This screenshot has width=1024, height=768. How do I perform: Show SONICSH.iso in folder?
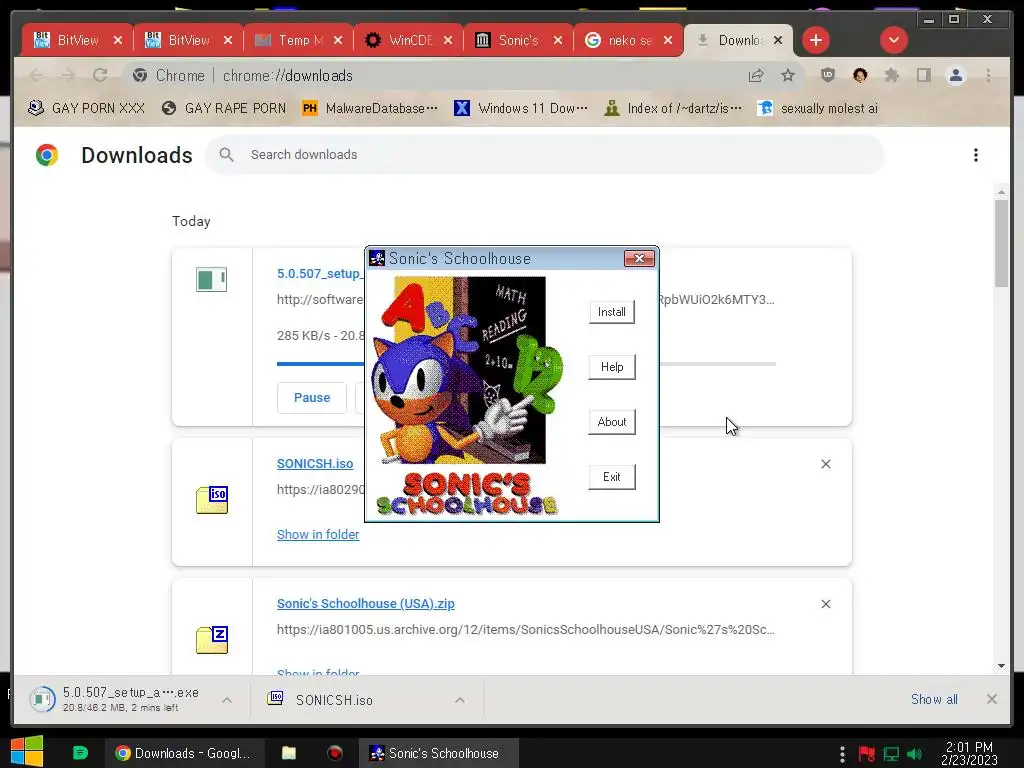[318, 534]
